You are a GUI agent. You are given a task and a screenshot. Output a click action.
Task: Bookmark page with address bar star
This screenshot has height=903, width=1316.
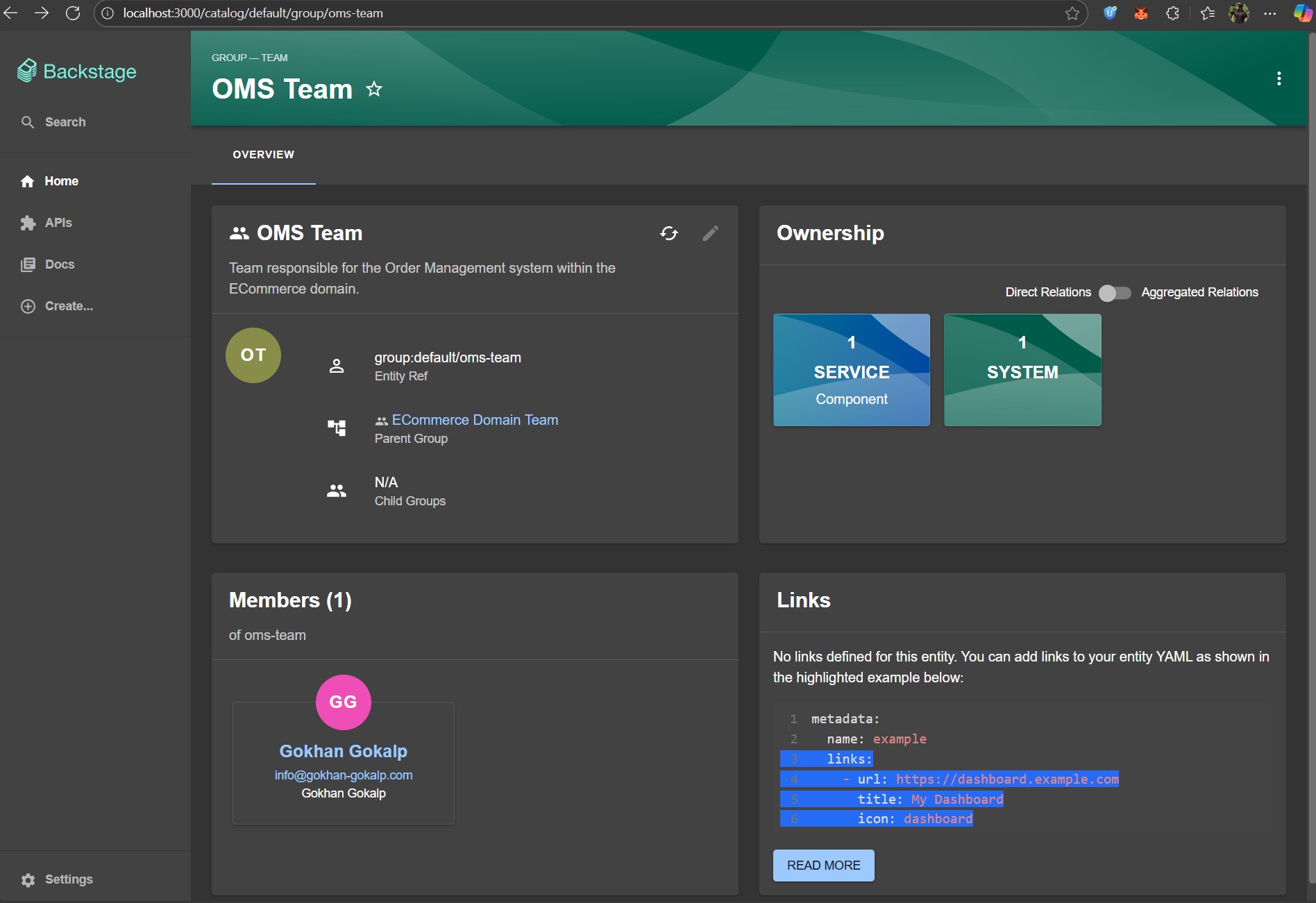[1072, 13]
